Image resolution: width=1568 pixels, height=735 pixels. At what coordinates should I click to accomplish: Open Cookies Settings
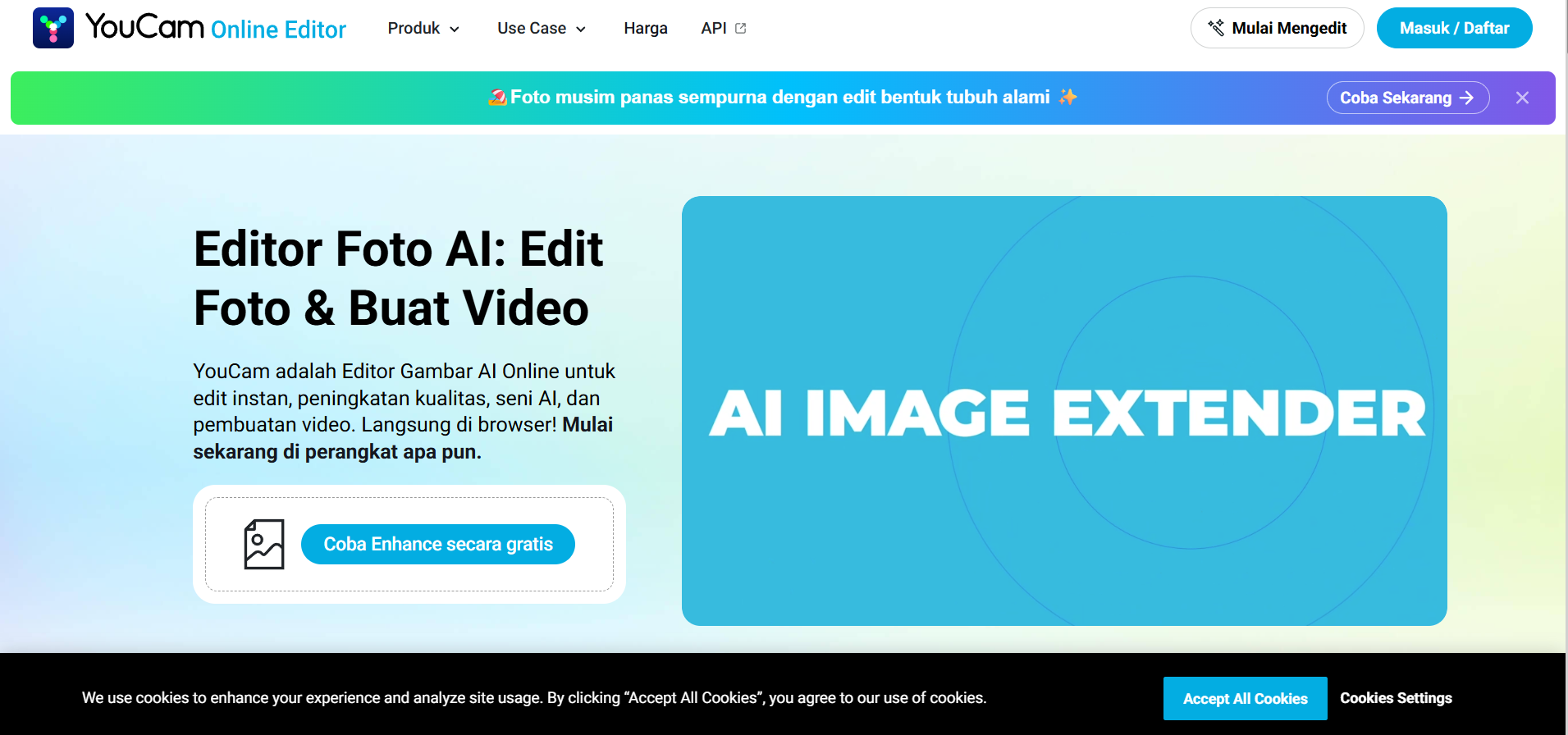coord(1396,698)
